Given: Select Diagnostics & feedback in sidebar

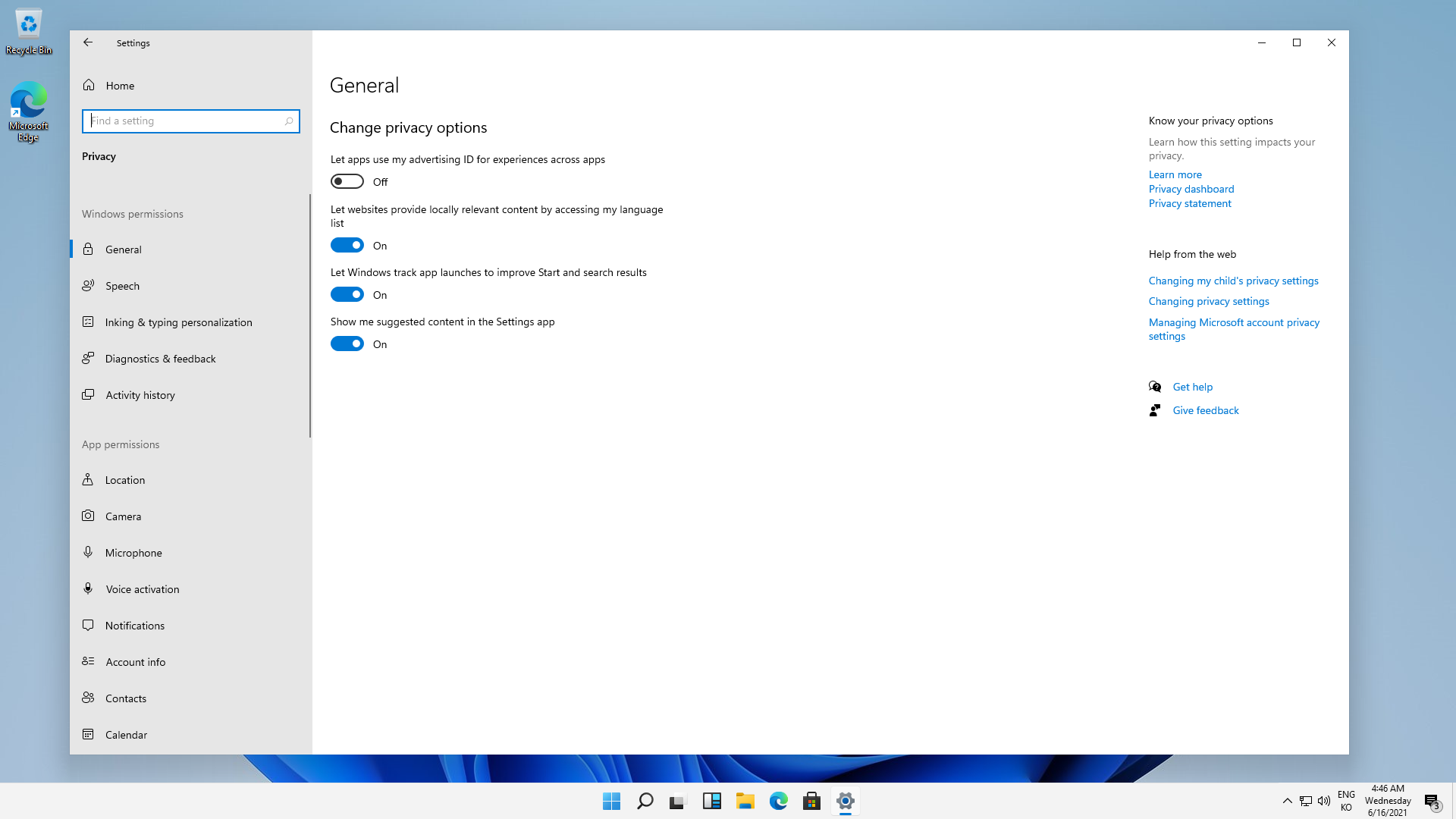Looking at the screenshot, I should click(x=160, y=359).
